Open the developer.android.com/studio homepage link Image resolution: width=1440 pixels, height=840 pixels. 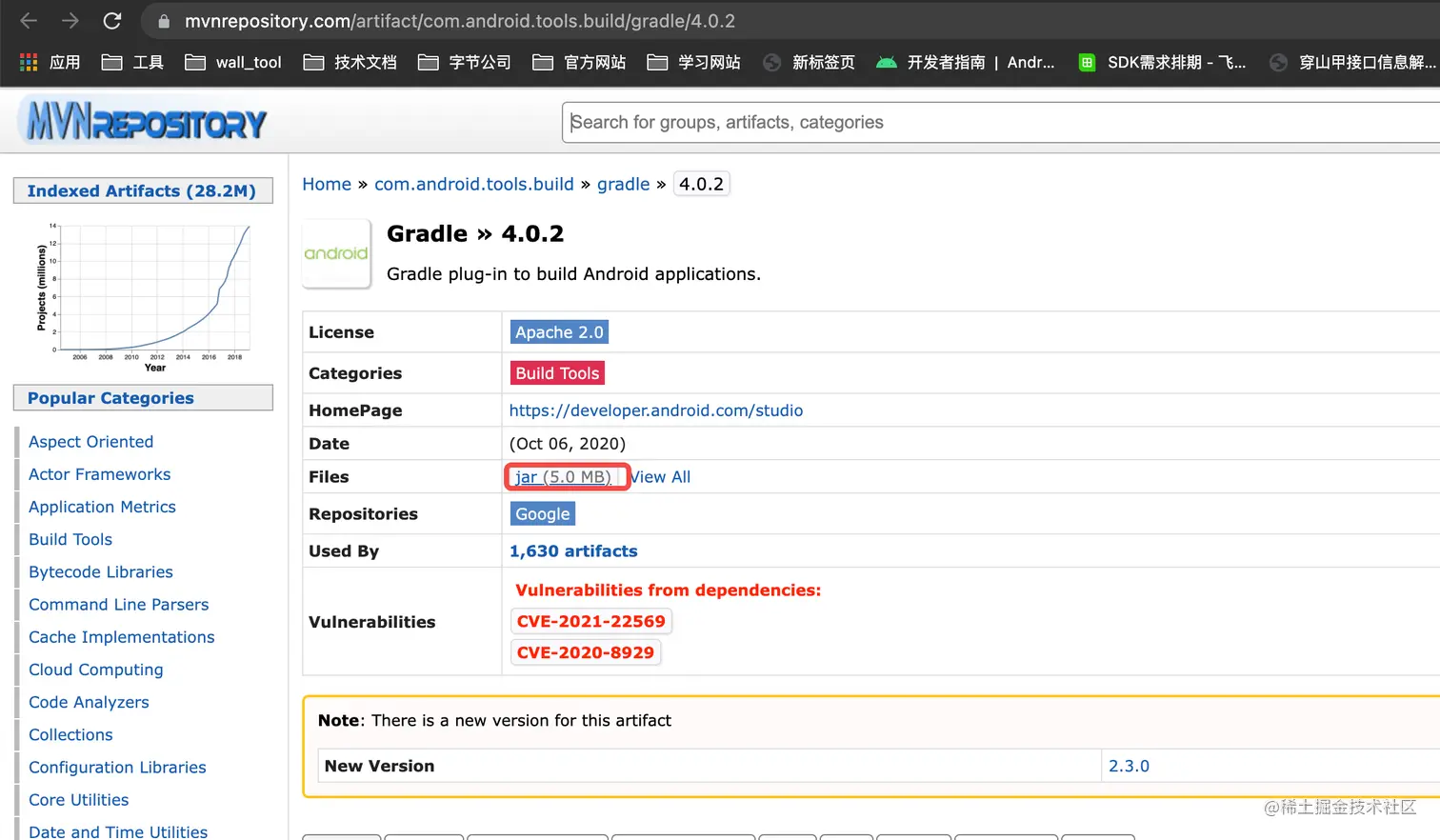[656, 410]
